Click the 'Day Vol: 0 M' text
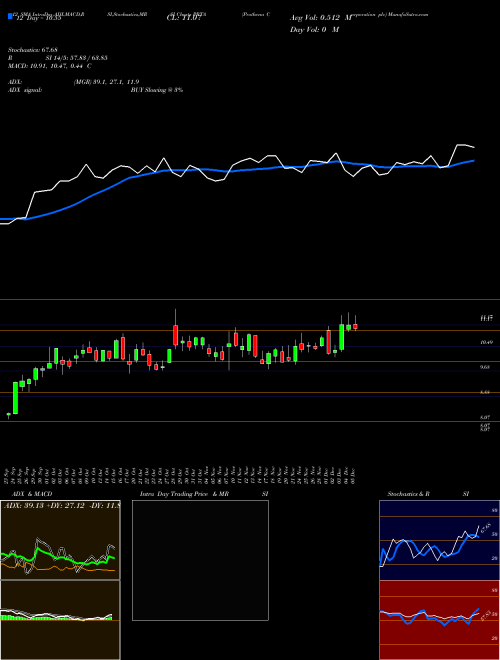500x660 pixels. pos(314,30)
